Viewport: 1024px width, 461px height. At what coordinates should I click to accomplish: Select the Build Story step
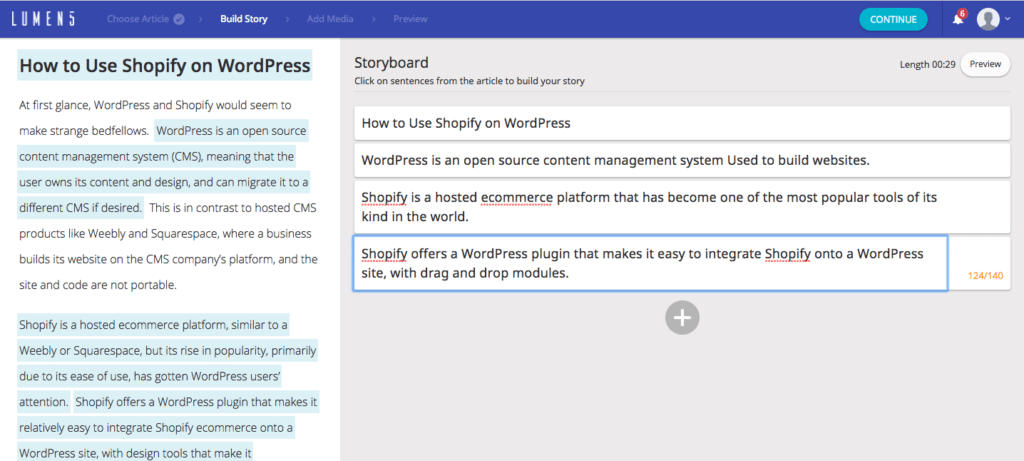[x=242, y=19]
